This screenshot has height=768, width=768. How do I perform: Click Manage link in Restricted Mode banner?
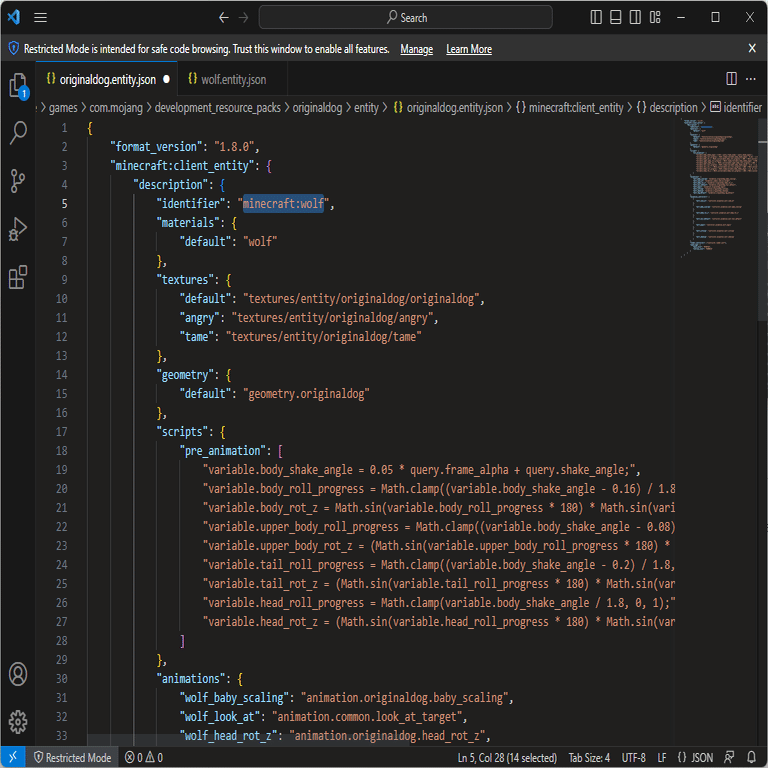[x=416, y=49]
